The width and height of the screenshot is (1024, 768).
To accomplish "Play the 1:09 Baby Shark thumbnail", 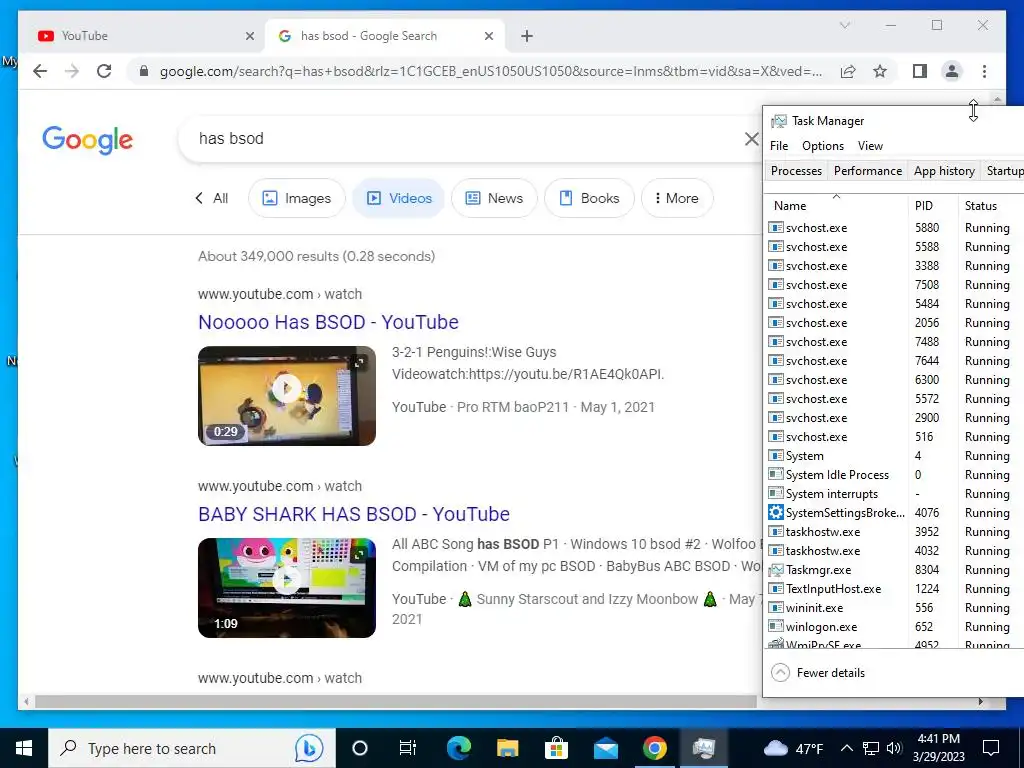I will [287, 588].
